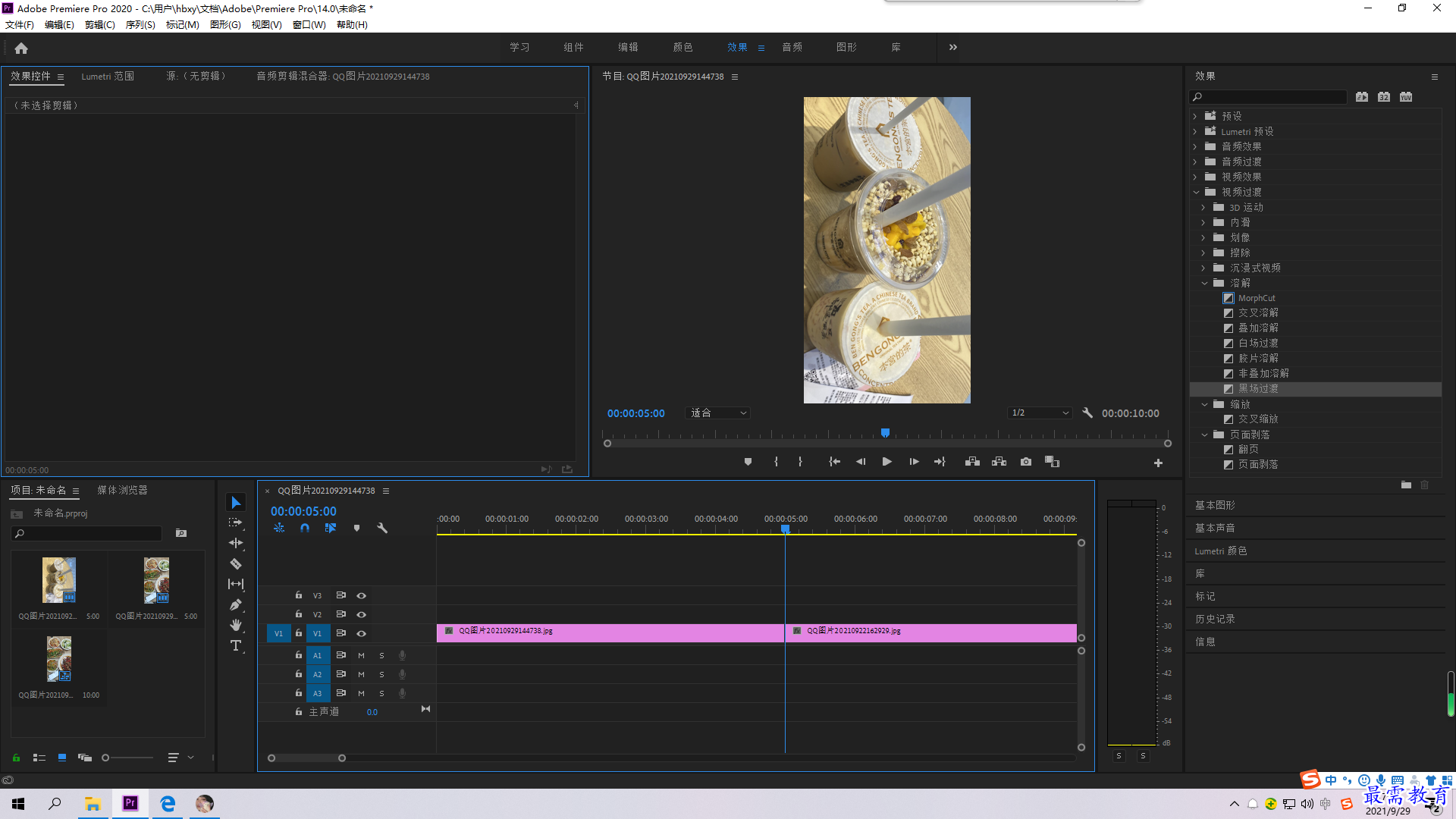Collapse the 视频过渡 folder

(1196, 192)
